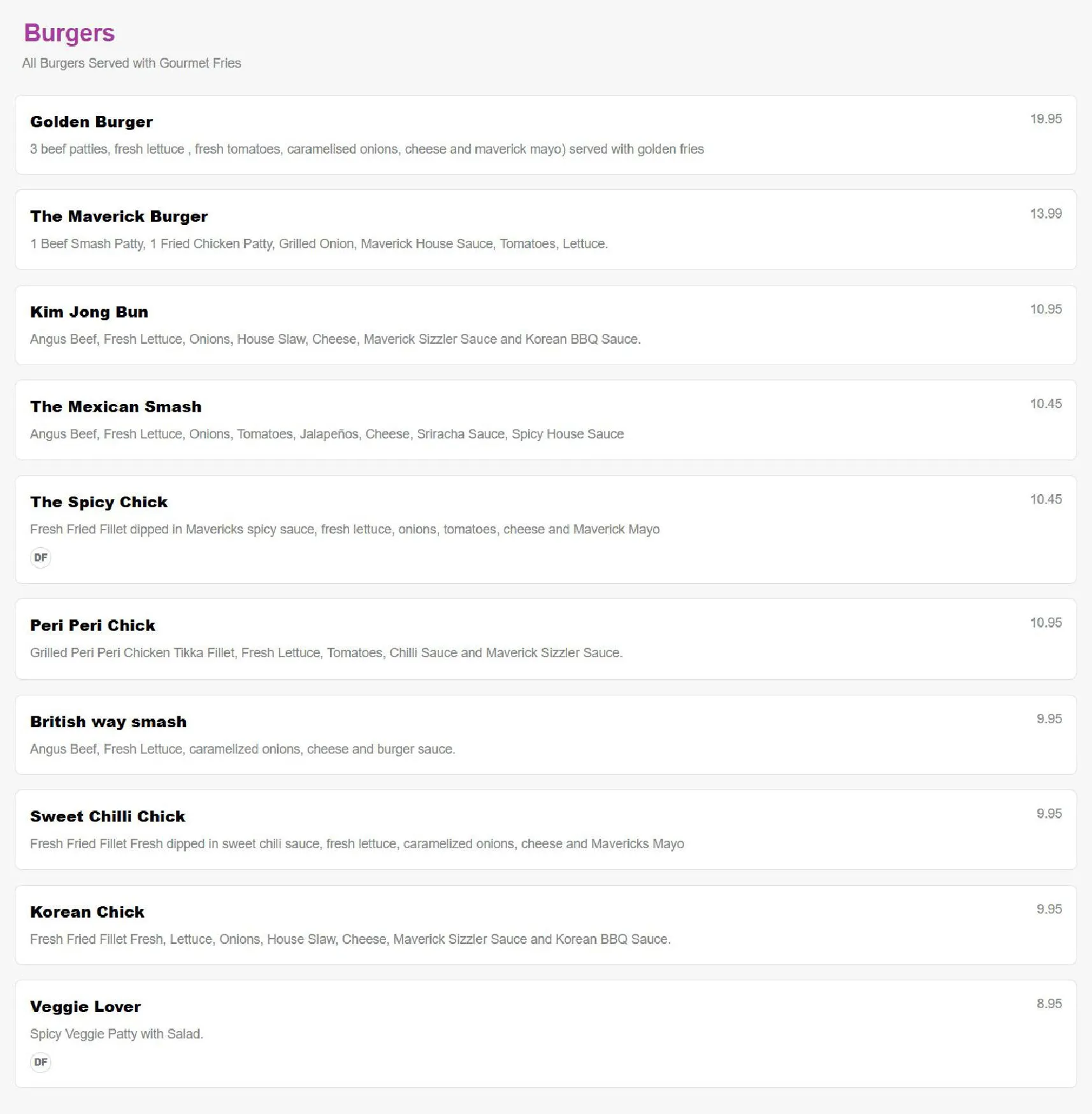This screenshot has width=1092, height=1114.
Task: Select The Mexican Smash title
Action: [116, 407]
